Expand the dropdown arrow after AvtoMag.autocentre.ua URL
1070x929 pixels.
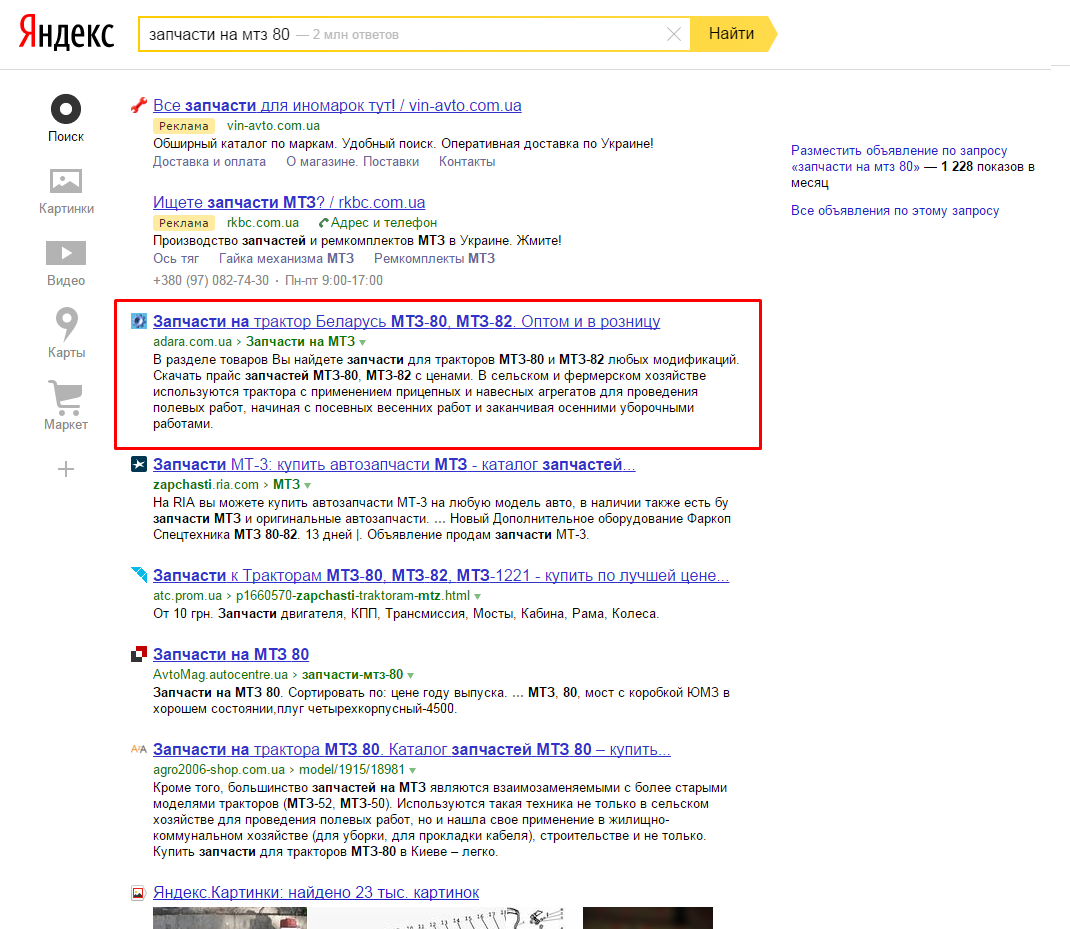pyautogui.click(x=411, y=676)
